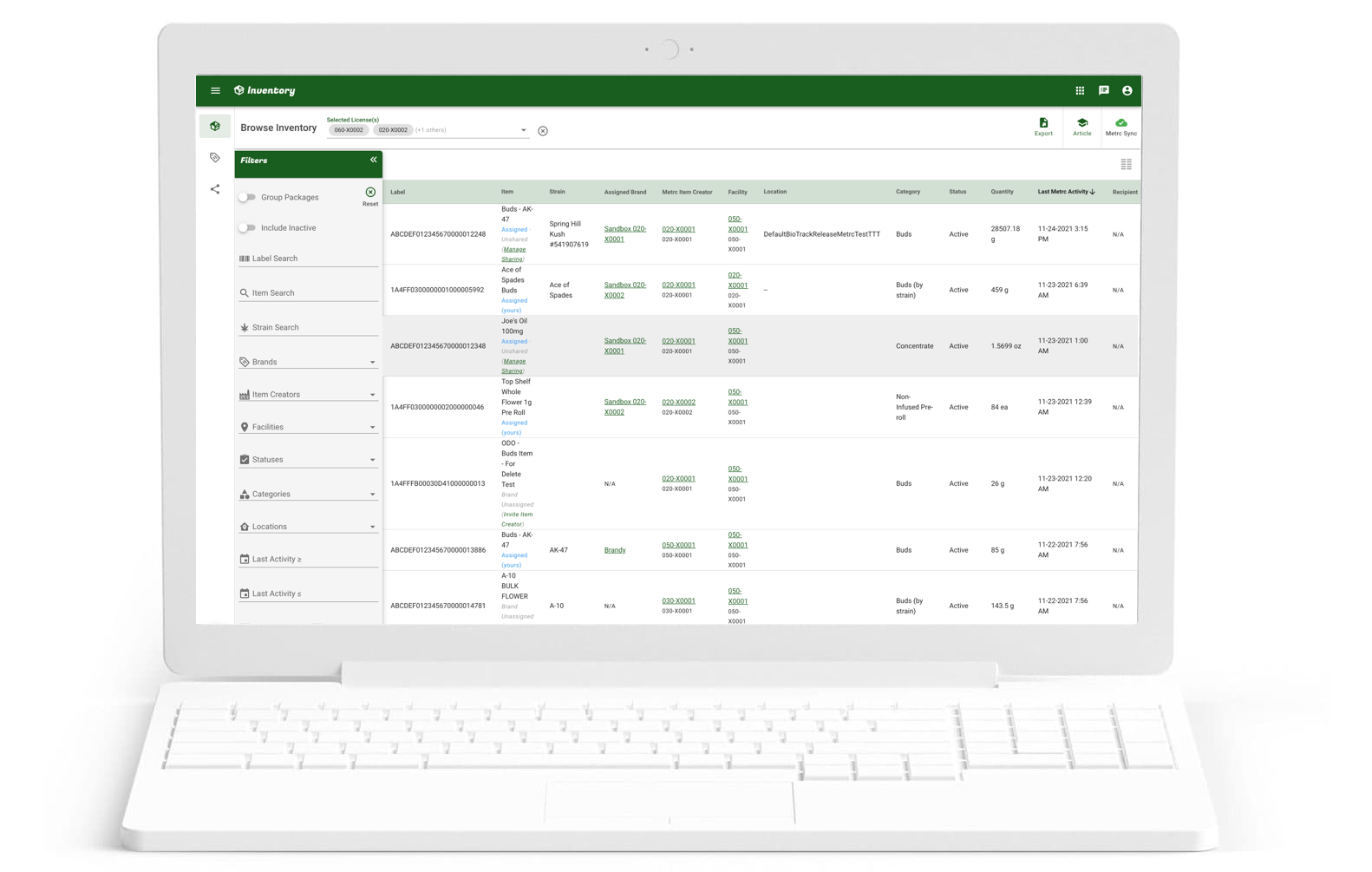Expand the Item Creators filter dropdown

click(x=309, y=395)
